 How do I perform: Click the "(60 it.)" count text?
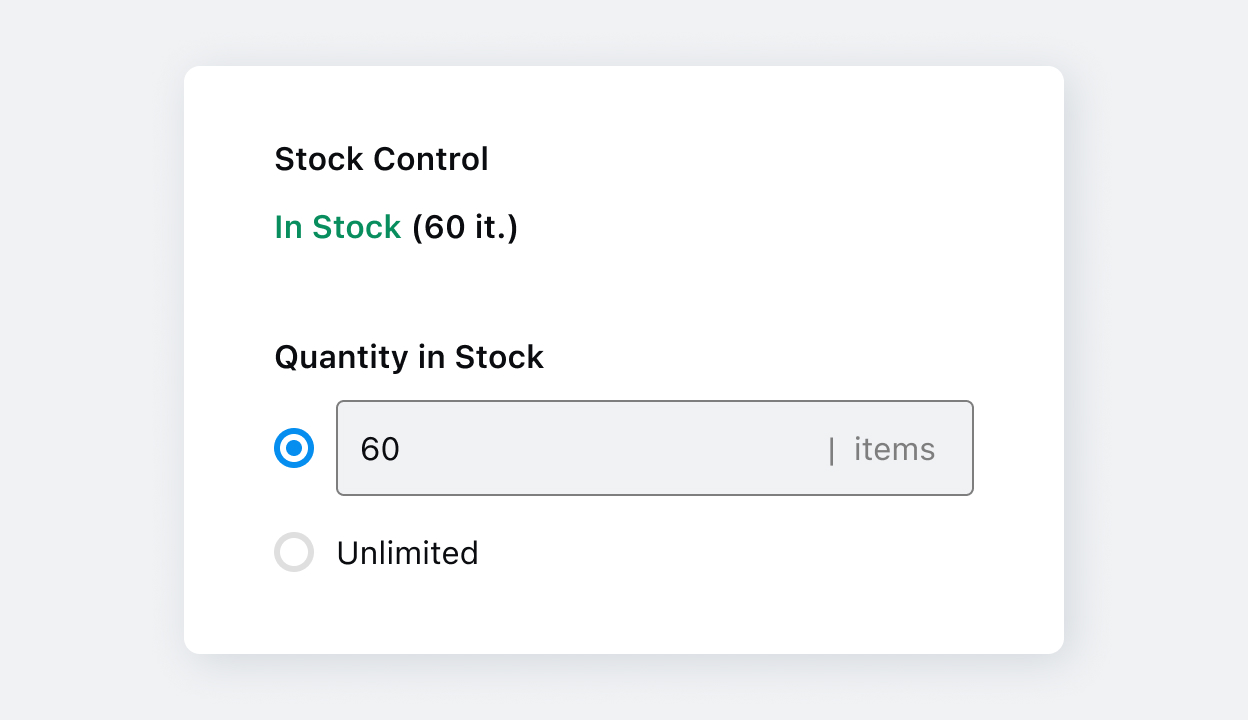[x=465, y=228]
